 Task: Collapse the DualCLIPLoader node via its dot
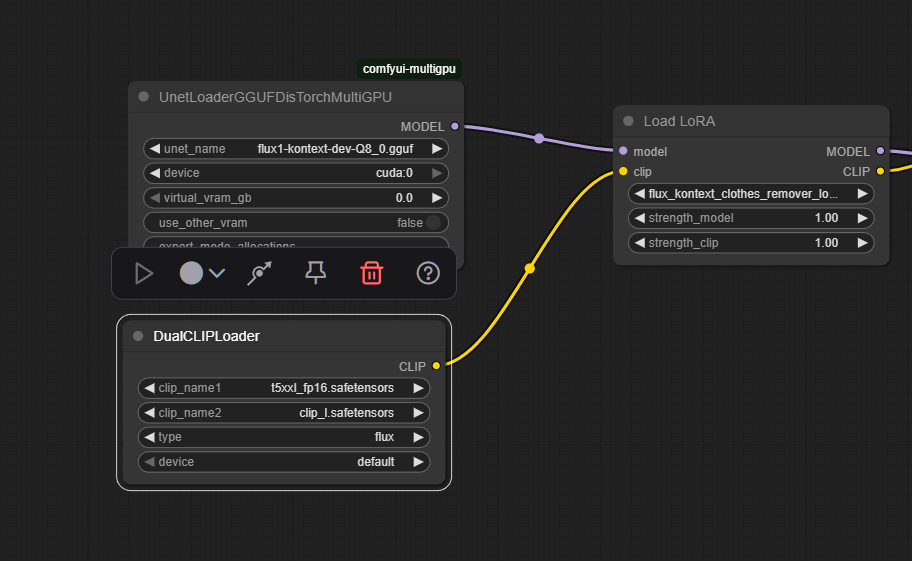138,336
